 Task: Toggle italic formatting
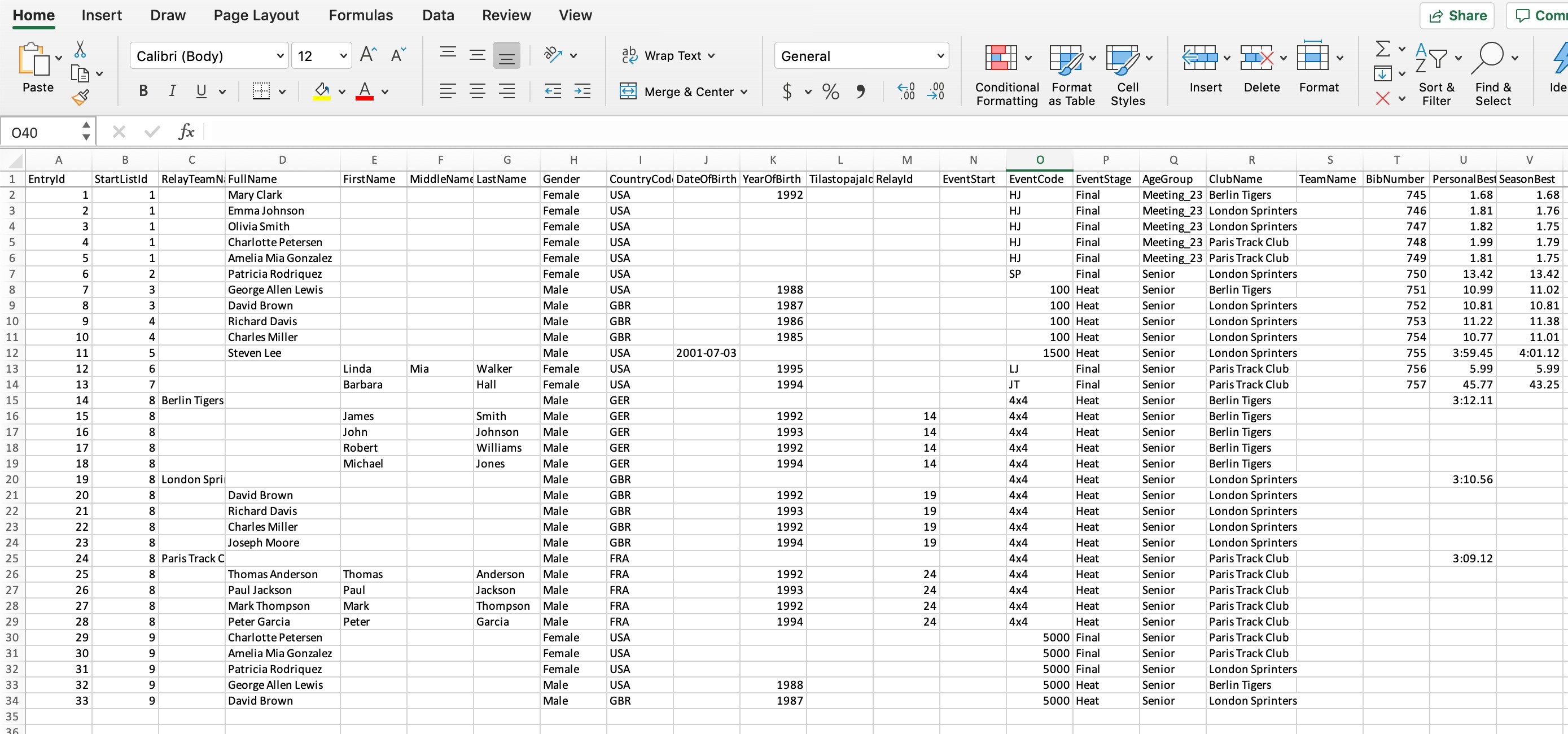172,91
